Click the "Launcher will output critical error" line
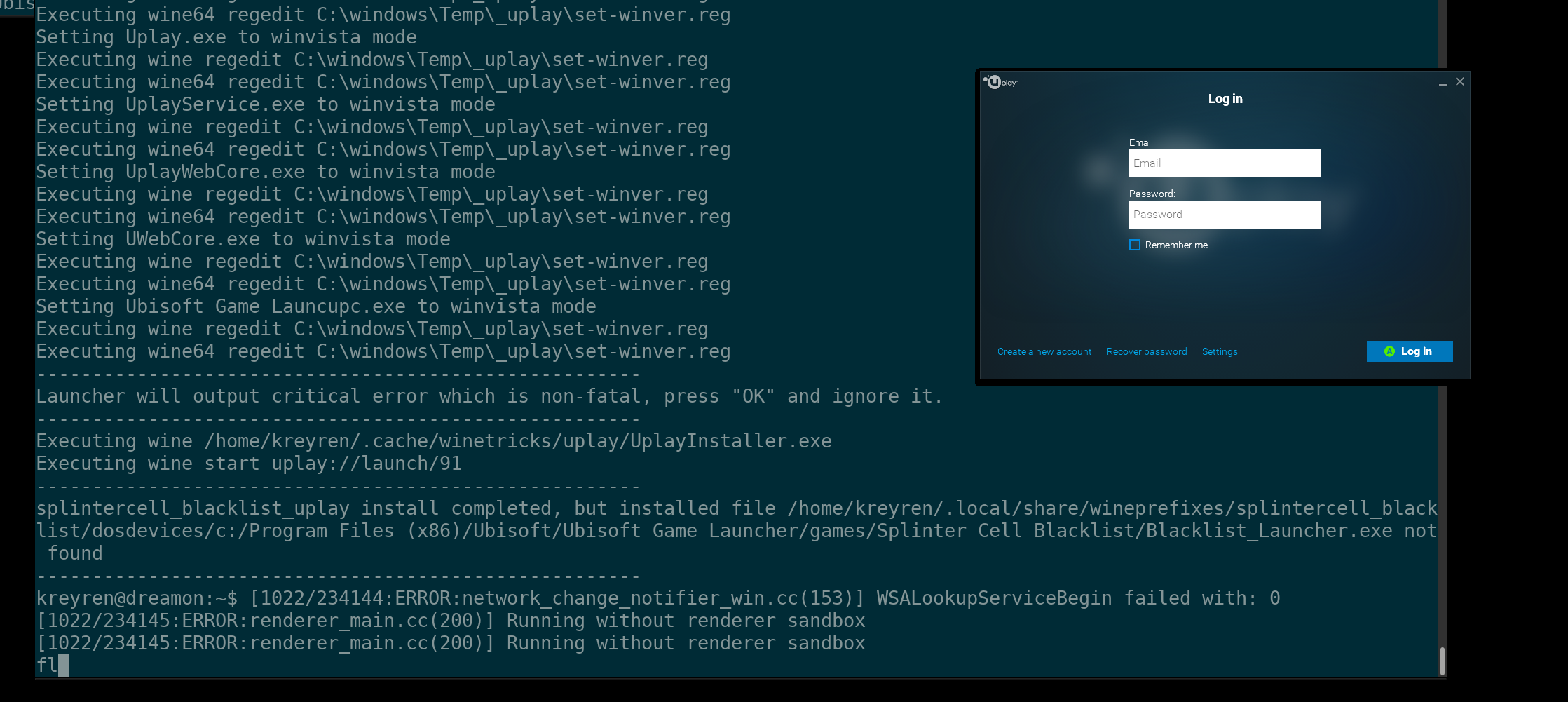Image resolution: width=1568 pixels, height=702 pixels. pos(490,396)
